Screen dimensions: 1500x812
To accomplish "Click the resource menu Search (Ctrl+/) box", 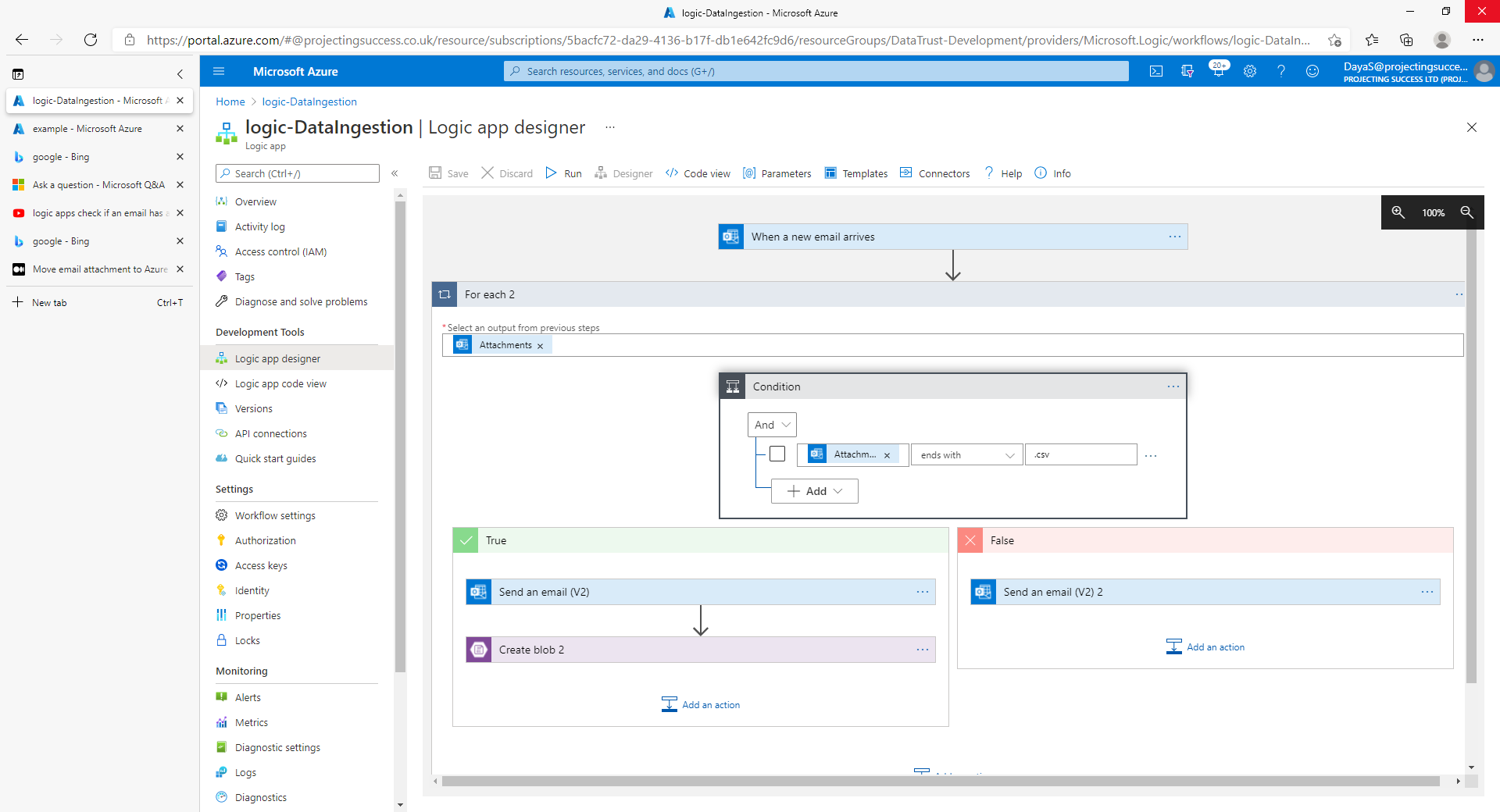I will click(x=298, y=173).
